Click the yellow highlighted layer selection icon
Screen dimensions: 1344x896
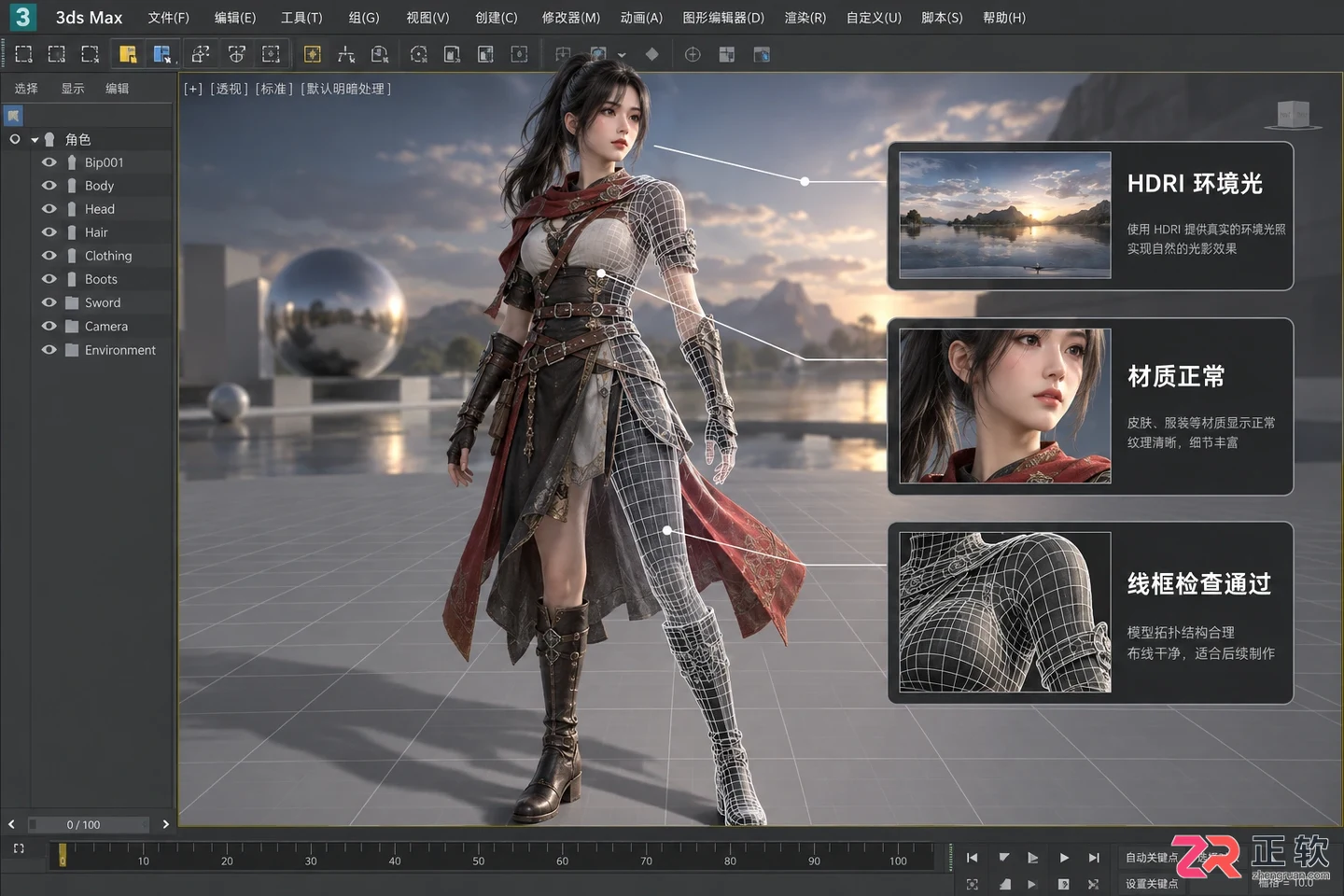coord(128,54)
